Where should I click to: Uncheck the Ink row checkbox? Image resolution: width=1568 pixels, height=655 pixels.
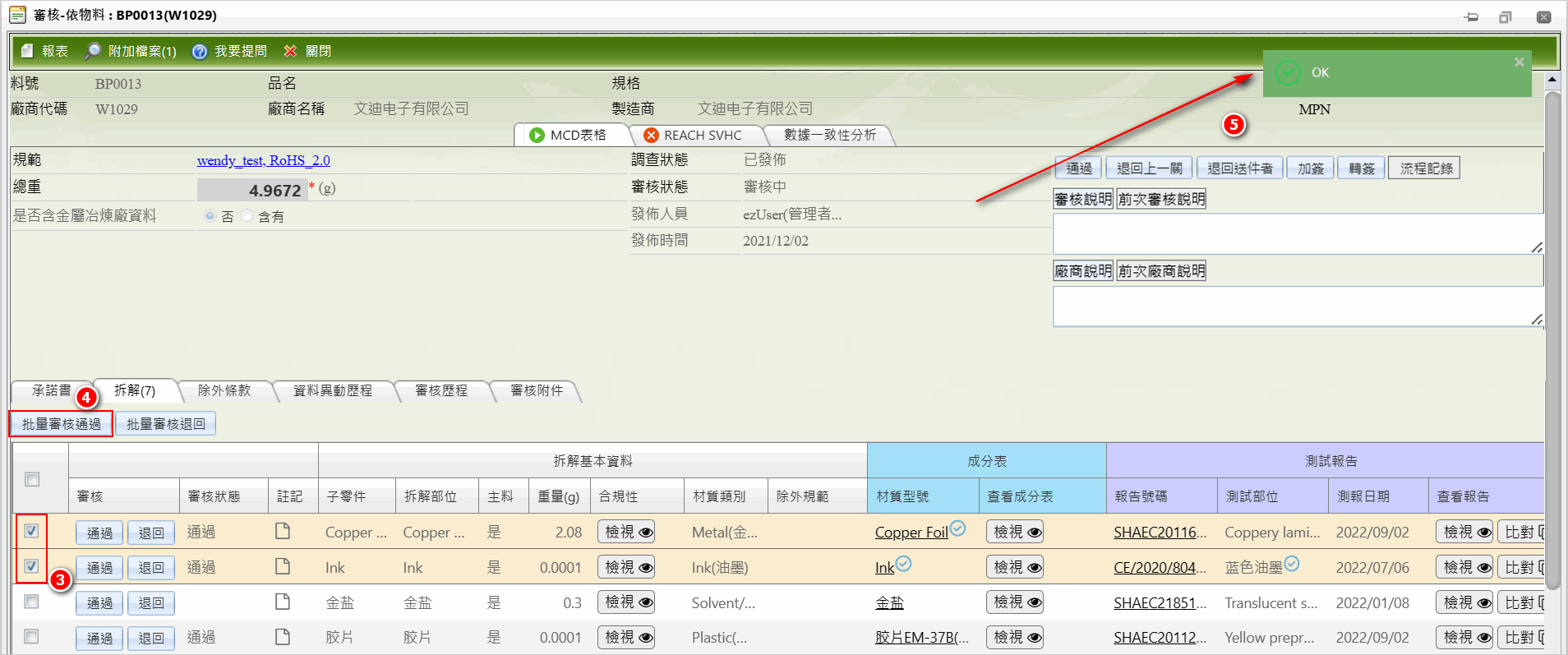click(x=31, y=566)
